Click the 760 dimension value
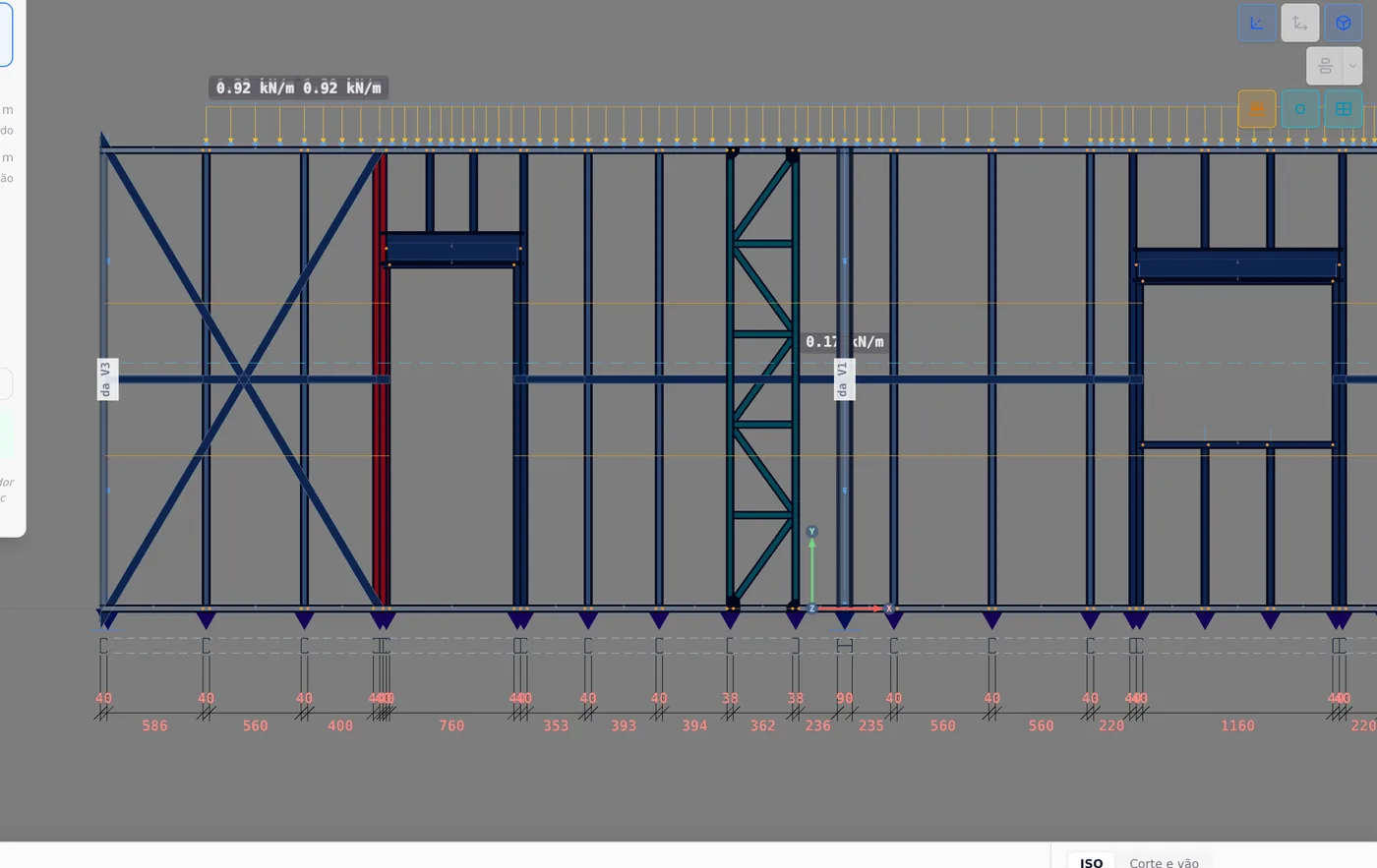 tap(451, 725)
